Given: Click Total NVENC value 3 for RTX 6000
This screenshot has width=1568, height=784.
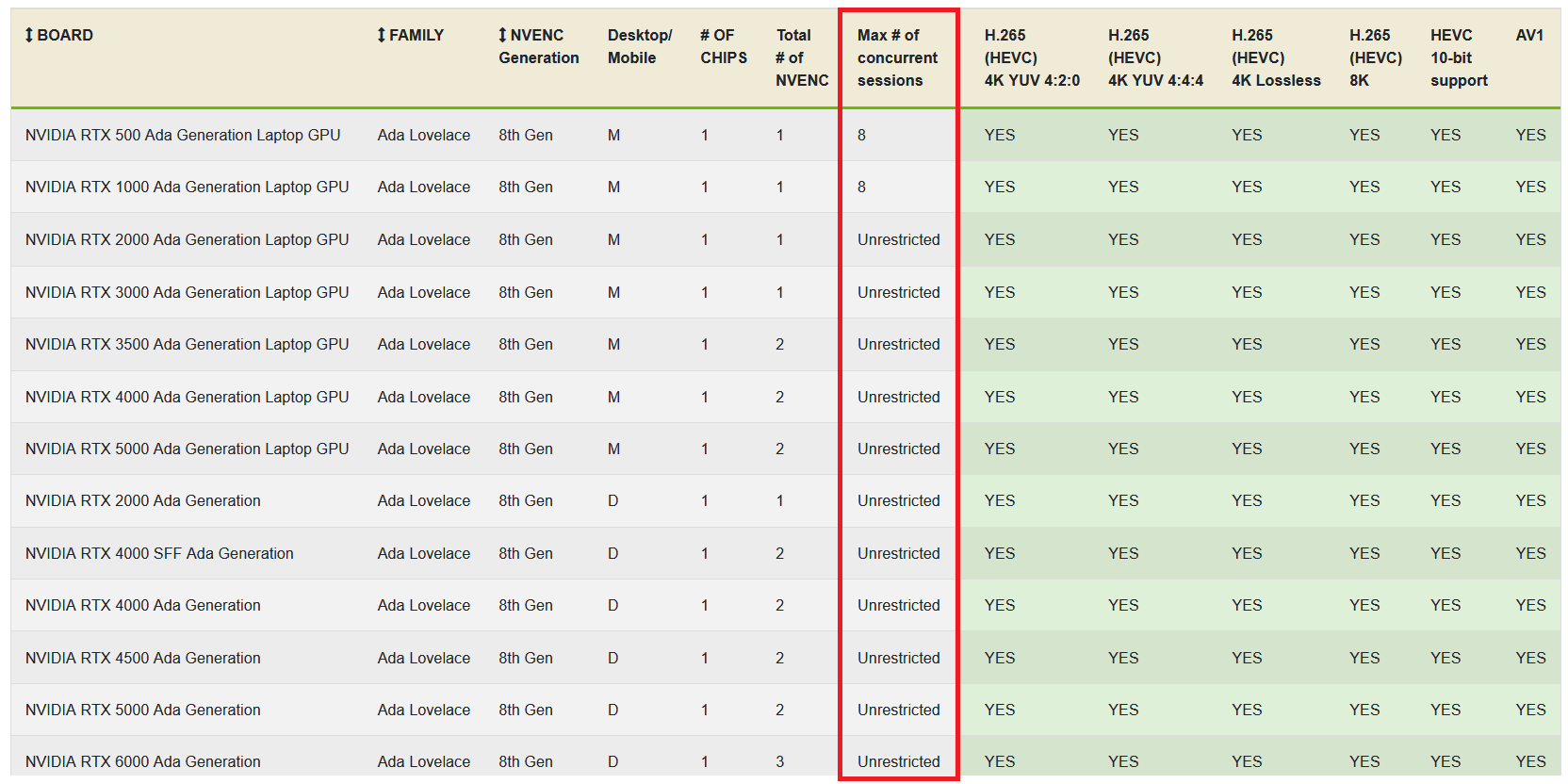Looking at the screenshot, I should pos(780,761).
